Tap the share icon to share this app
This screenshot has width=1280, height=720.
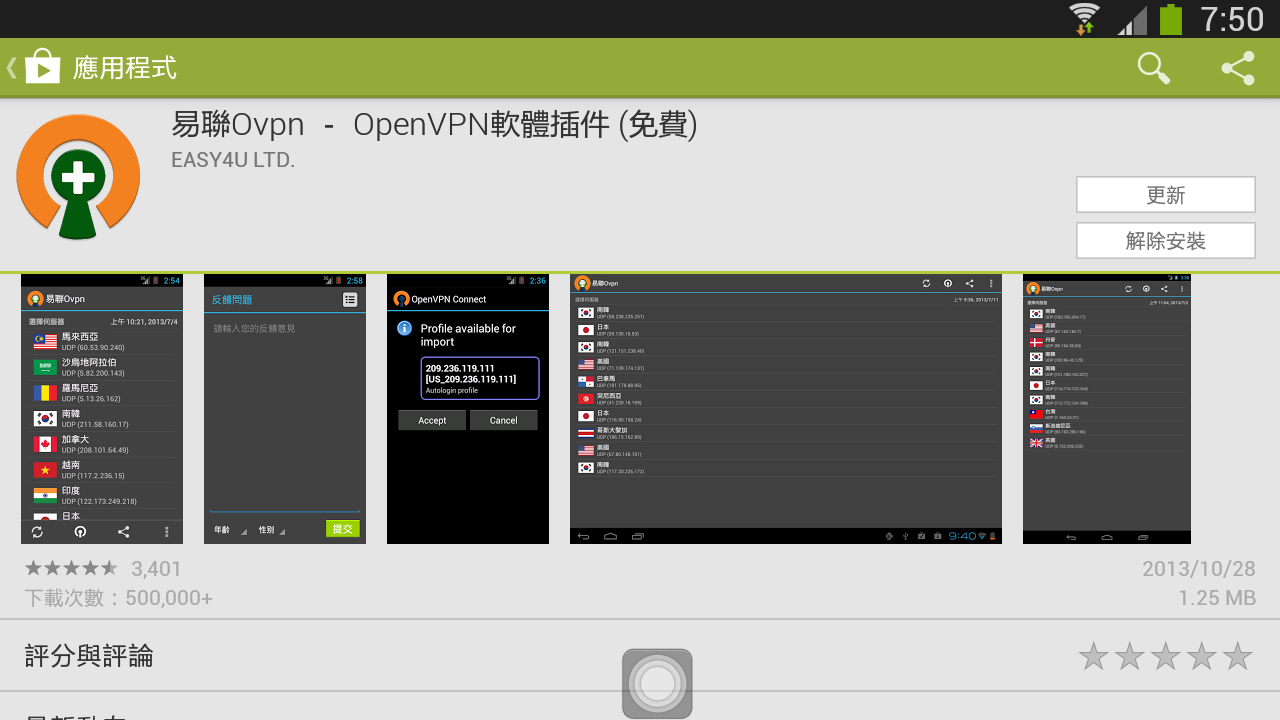1237,68
